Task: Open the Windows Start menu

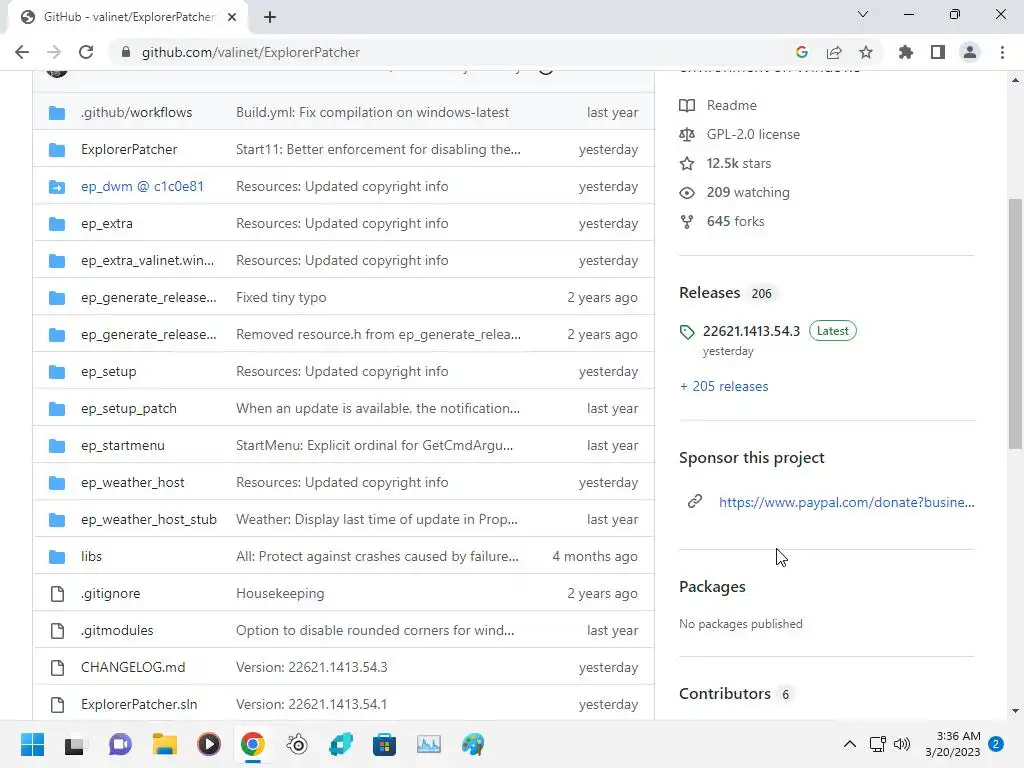Action: [32, 744]
